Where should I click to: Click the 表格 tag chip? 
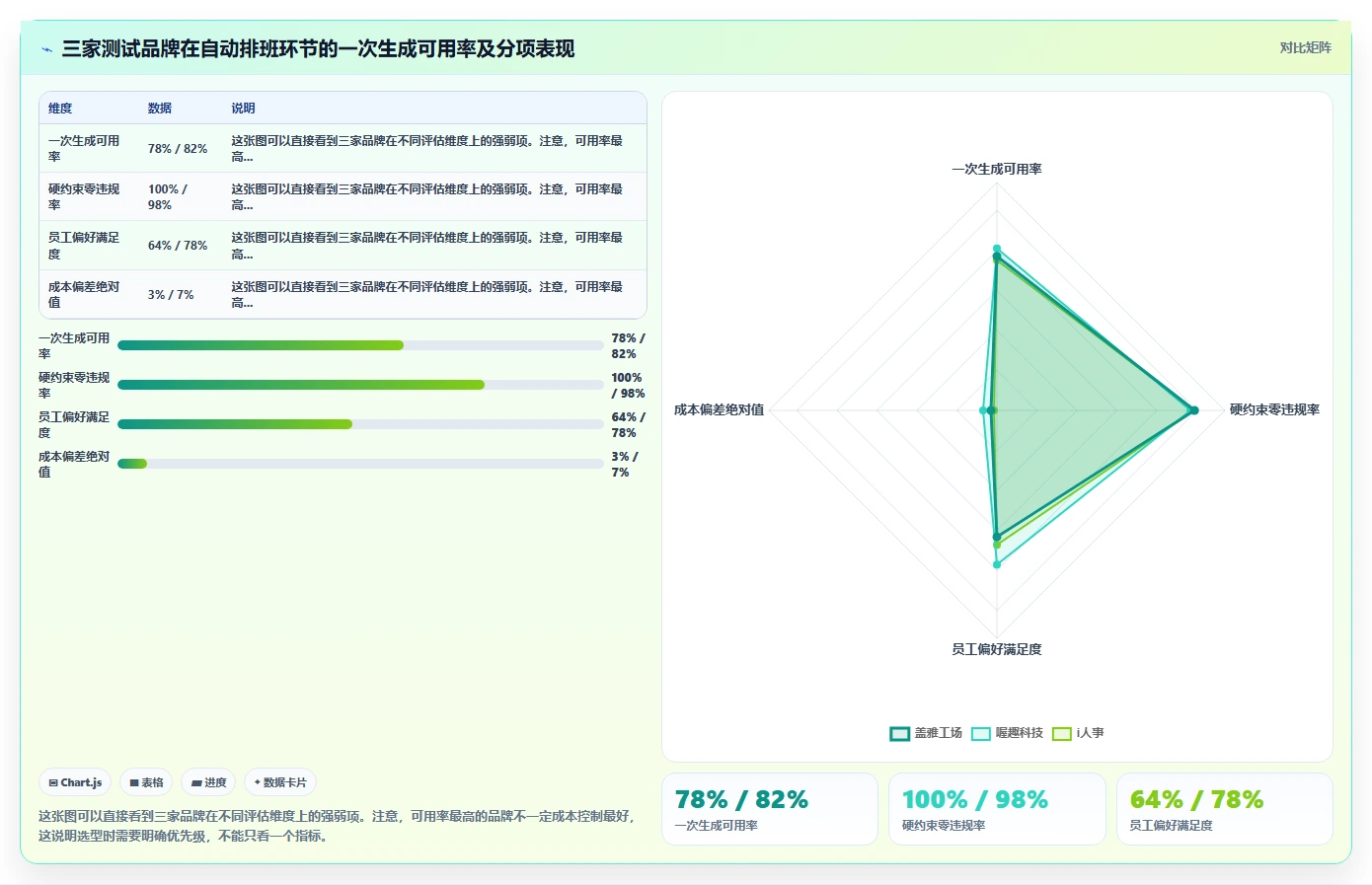146,782
